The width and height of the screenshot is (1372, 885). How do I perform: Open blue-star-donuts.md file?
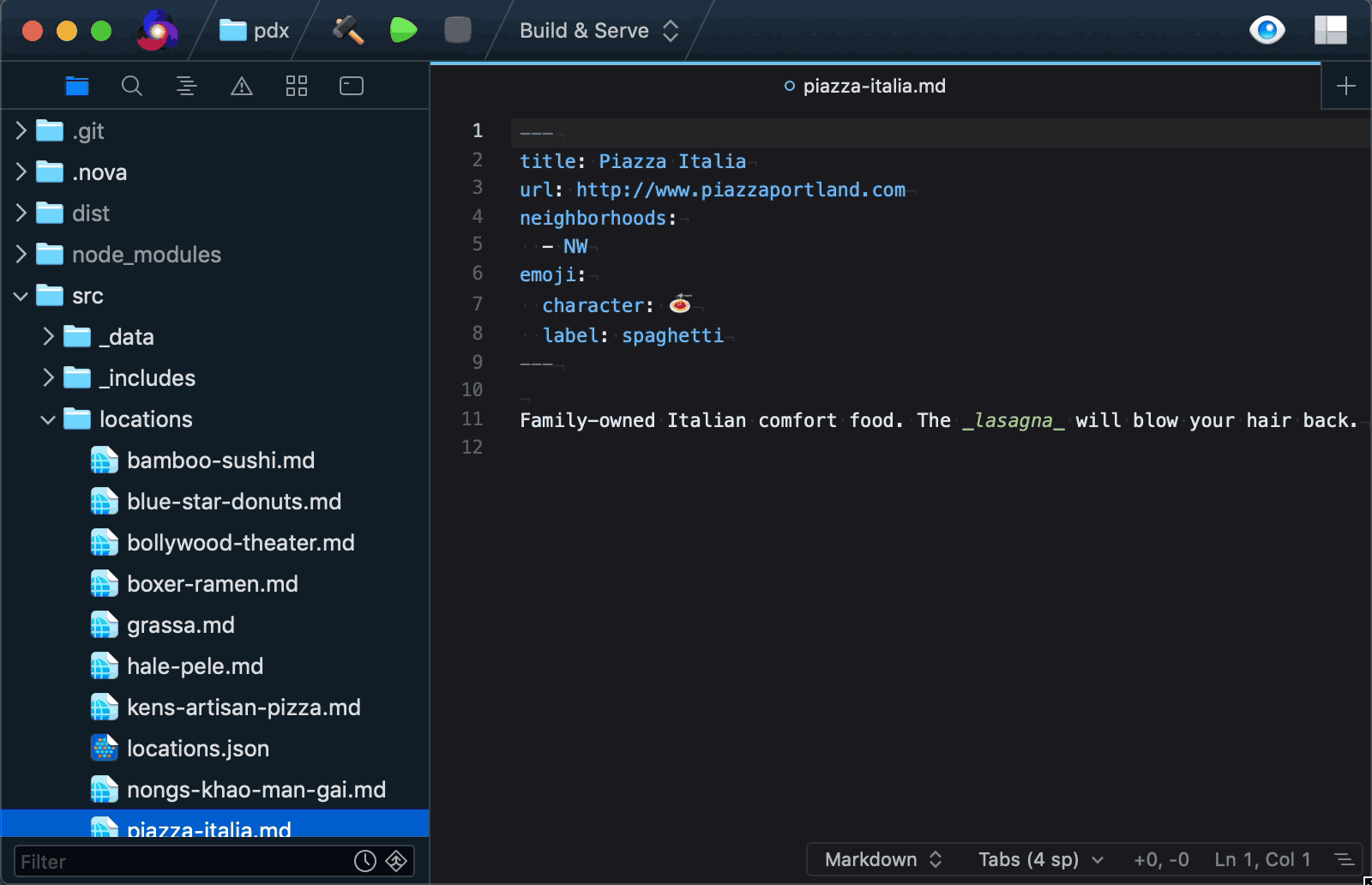coord(234,502)
